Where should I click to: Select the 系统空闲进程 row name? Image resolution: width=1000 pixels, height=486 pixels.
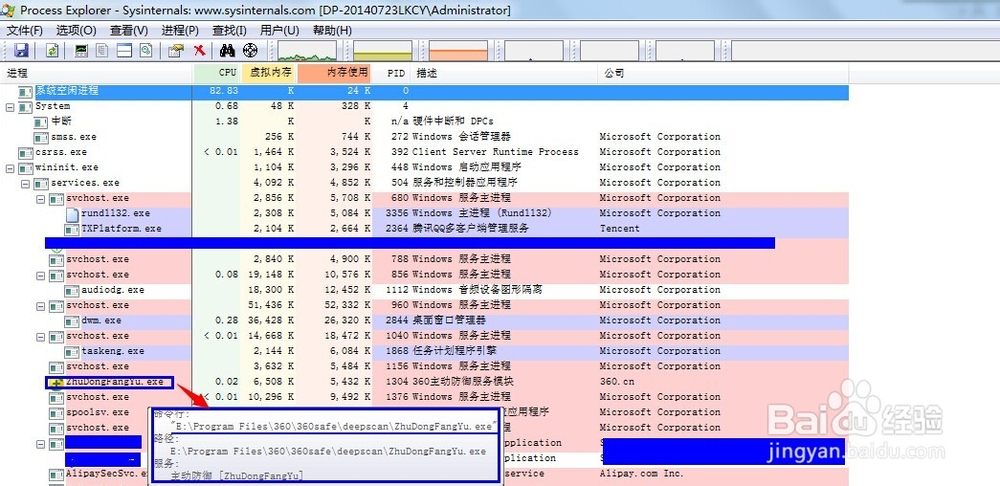(x=67, y=91)
